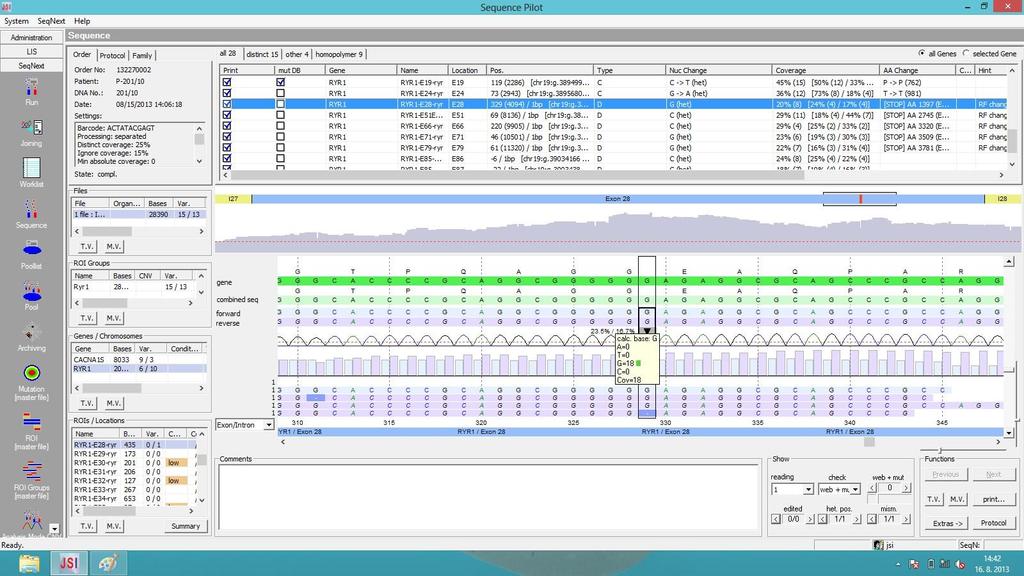Open the network icon in the system tray
Viewport: 1024px width, 576px height.
(945, 564)
